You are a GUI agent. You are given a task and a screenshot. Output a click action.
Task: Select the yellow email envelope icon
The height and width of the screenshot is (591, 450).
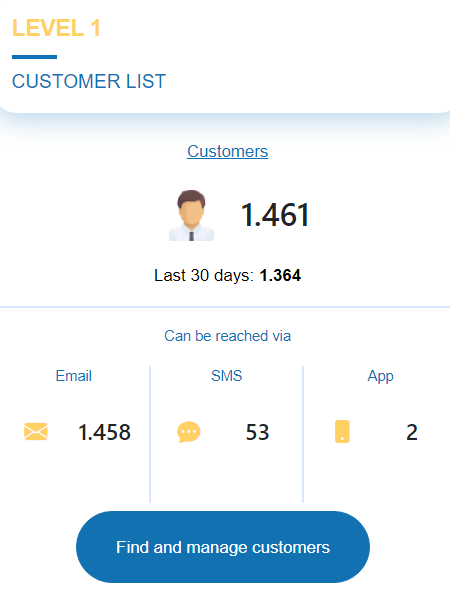coord(36,432)
